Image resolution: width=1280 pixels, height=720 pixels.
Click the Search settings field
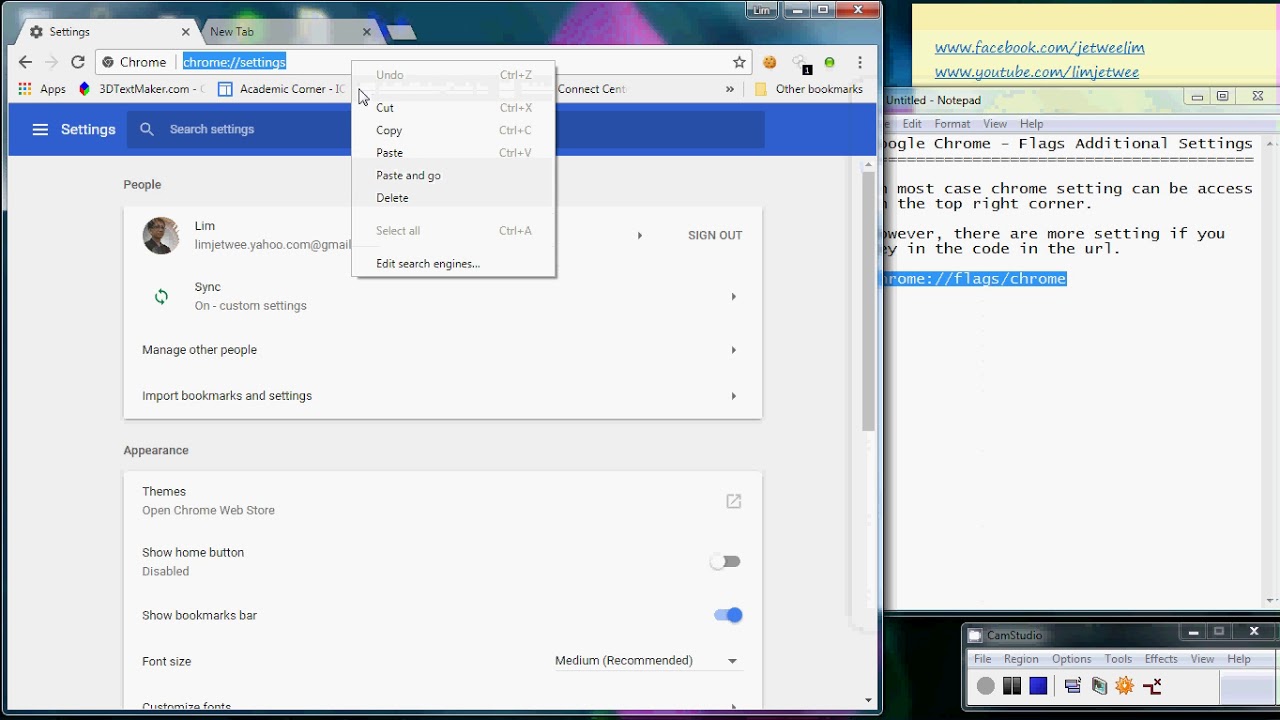(446, 129)
